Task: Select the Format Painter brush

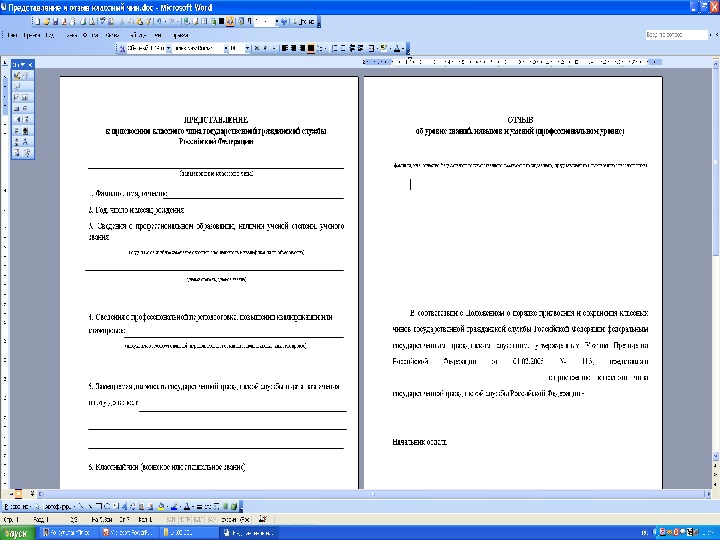Action: click(x=148, y=22)
